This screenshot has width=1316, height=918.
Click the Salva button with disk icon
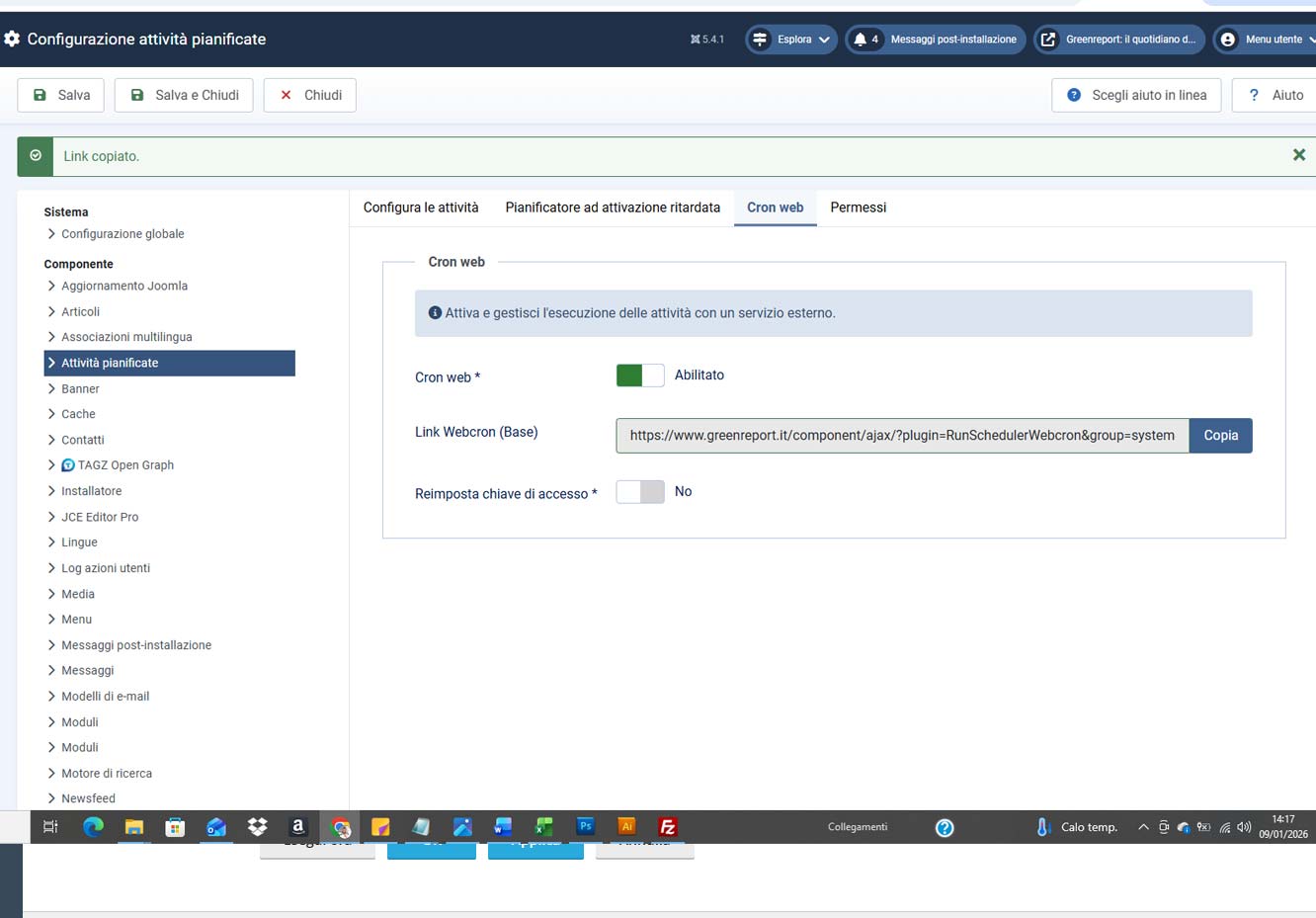click(61, 95)
